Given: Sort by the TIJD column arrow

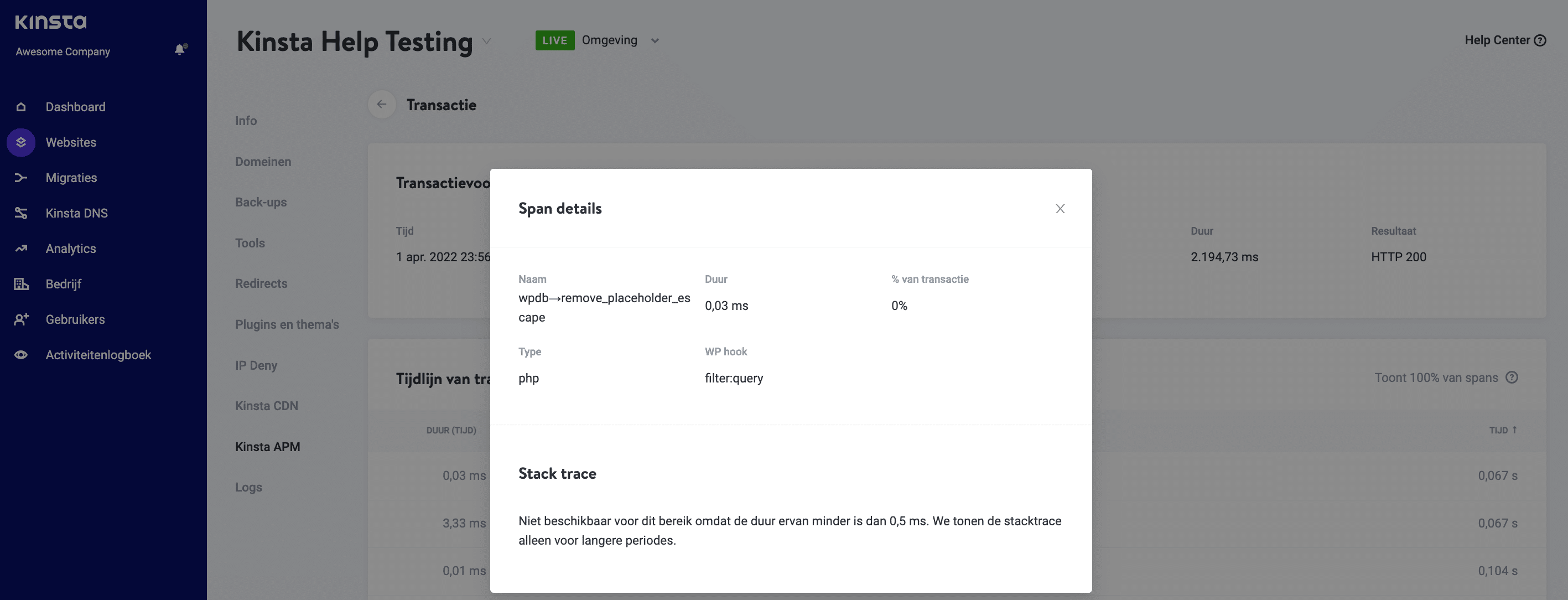Looking at the screenshot, I should coord(1514,430).
